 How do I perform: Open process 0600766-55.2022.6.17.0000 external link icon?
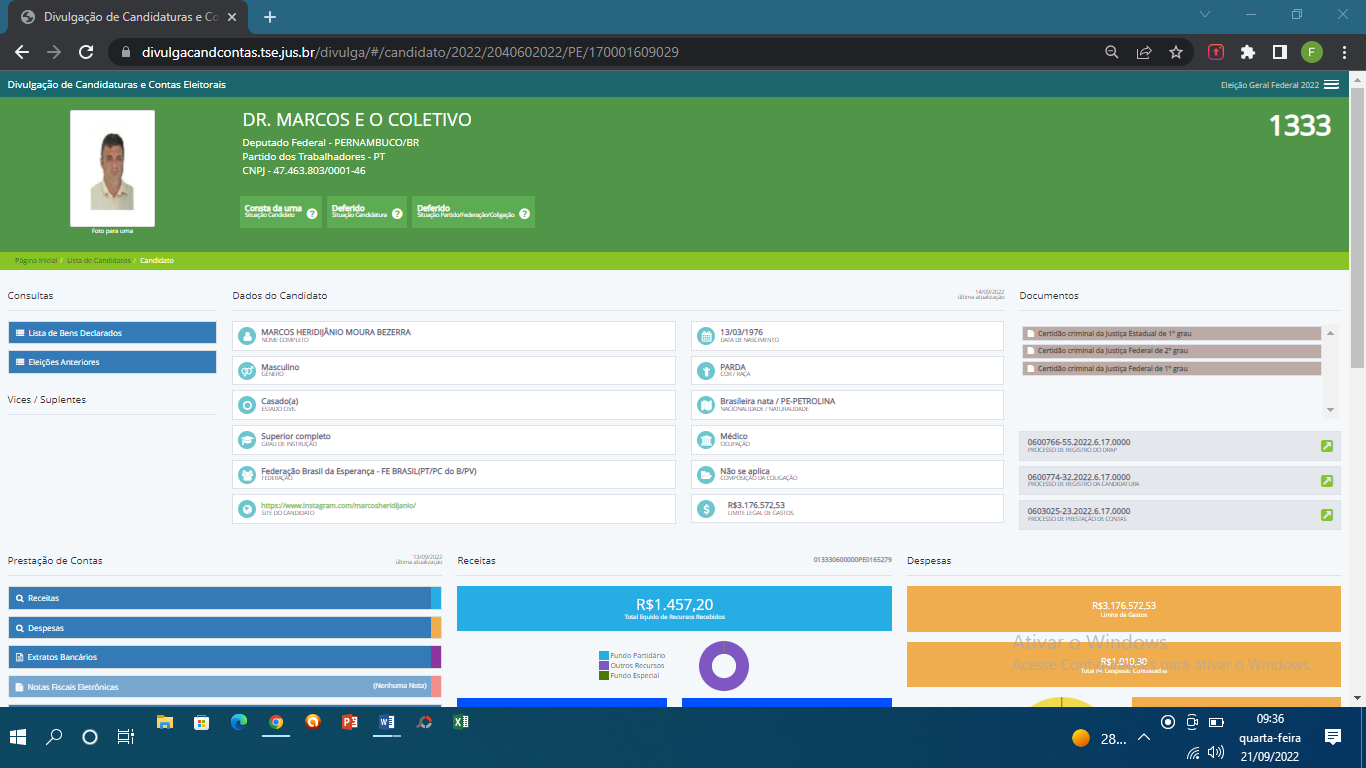[1327, 446]
